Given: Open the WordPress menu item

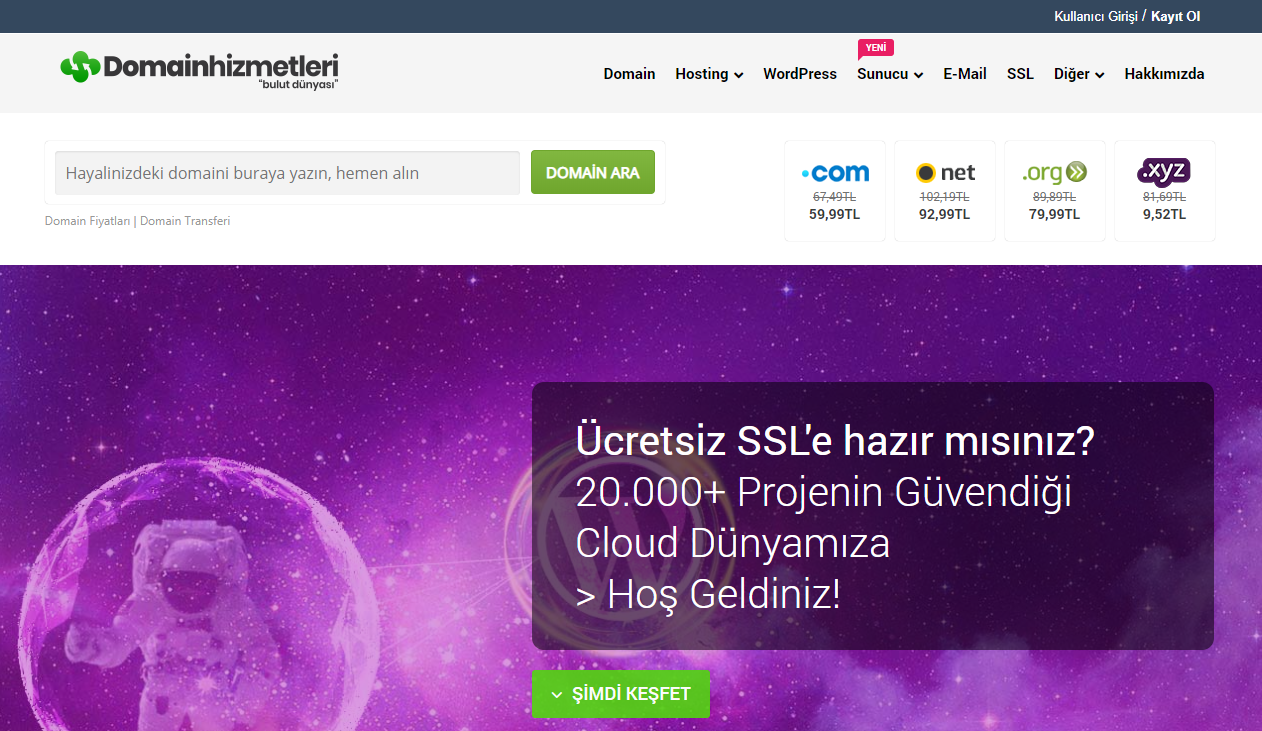Looking at the screenshot, I should 800,74.
